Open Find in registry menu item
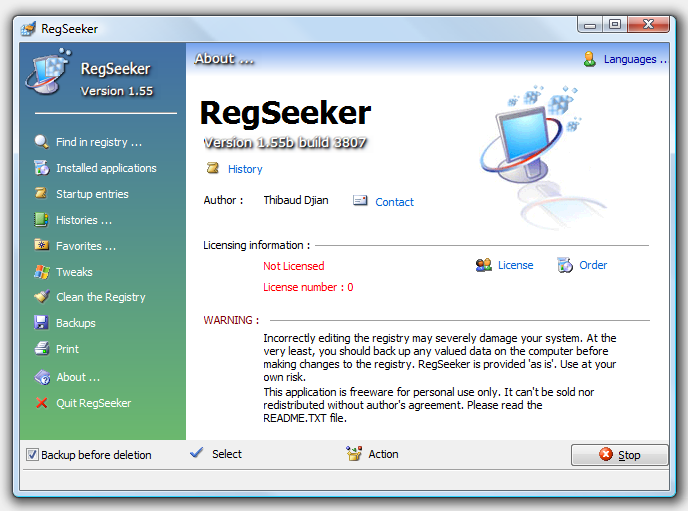Viewport: 688px width, 511px height. (99, 142)
